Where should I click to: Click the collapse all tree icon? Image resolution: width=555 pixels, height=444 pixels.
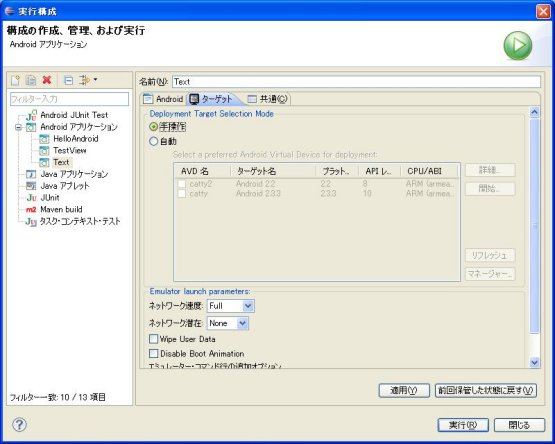pos(68,81)
